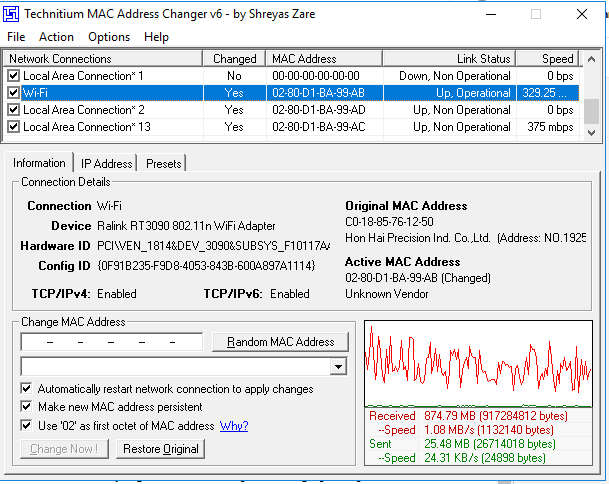Click the 375 mbps speed cell
609x484 pixels.
[x=550, y=127]
